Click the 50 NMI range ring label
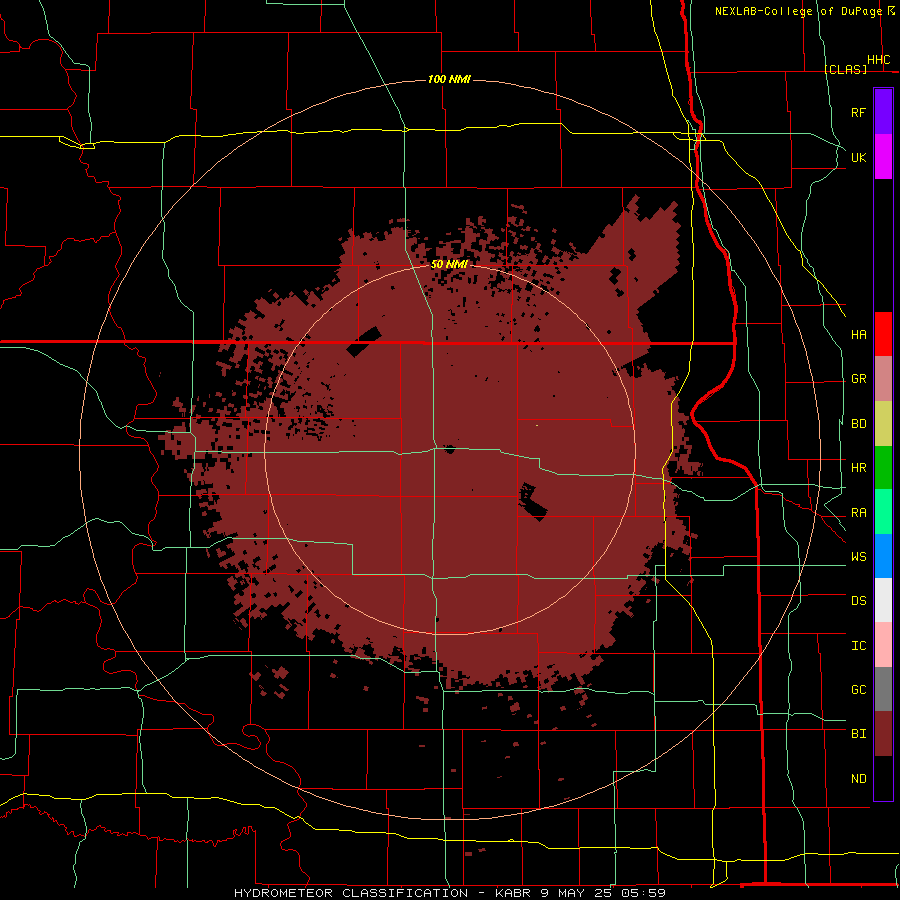This screenshot has height=900, width=900. click(x=449, y=264)
